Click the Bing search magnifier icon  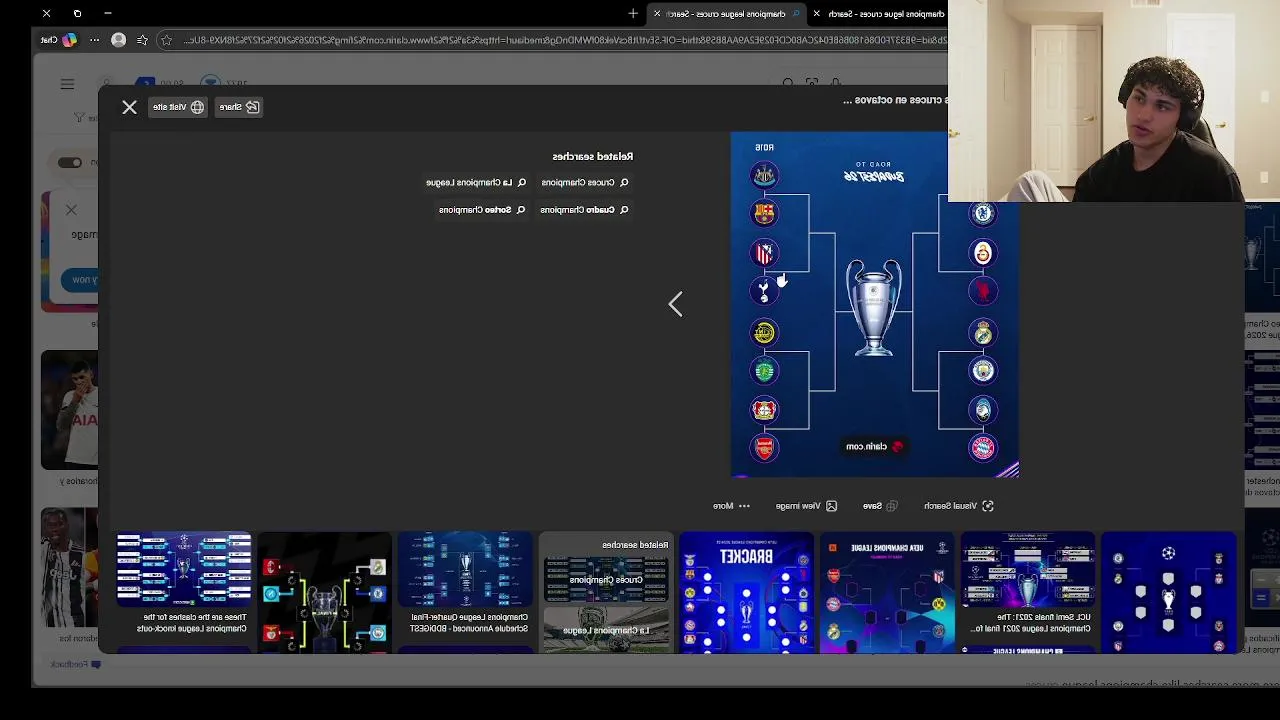pos(788,84)
